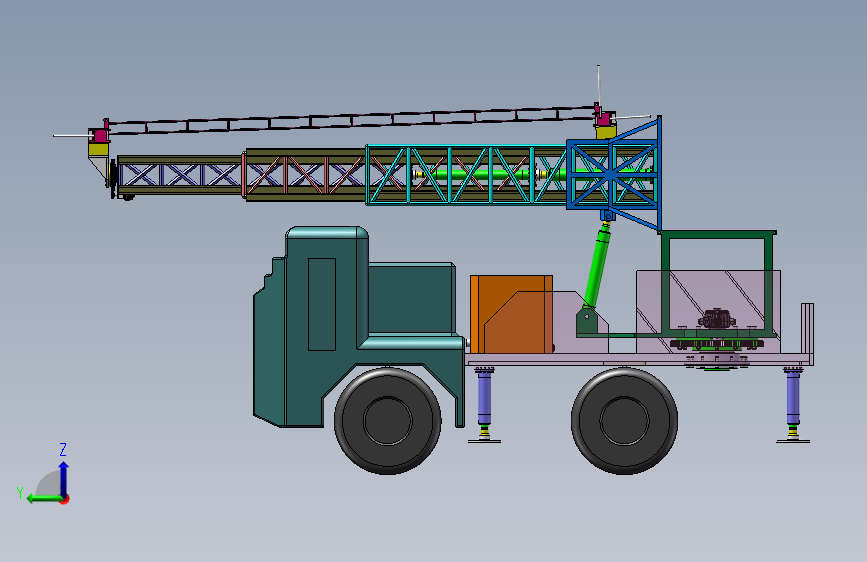The width and height of the screenshot is (867, 562).
Task: Select the purple-braced boom tip section
Action: (180, 175)
